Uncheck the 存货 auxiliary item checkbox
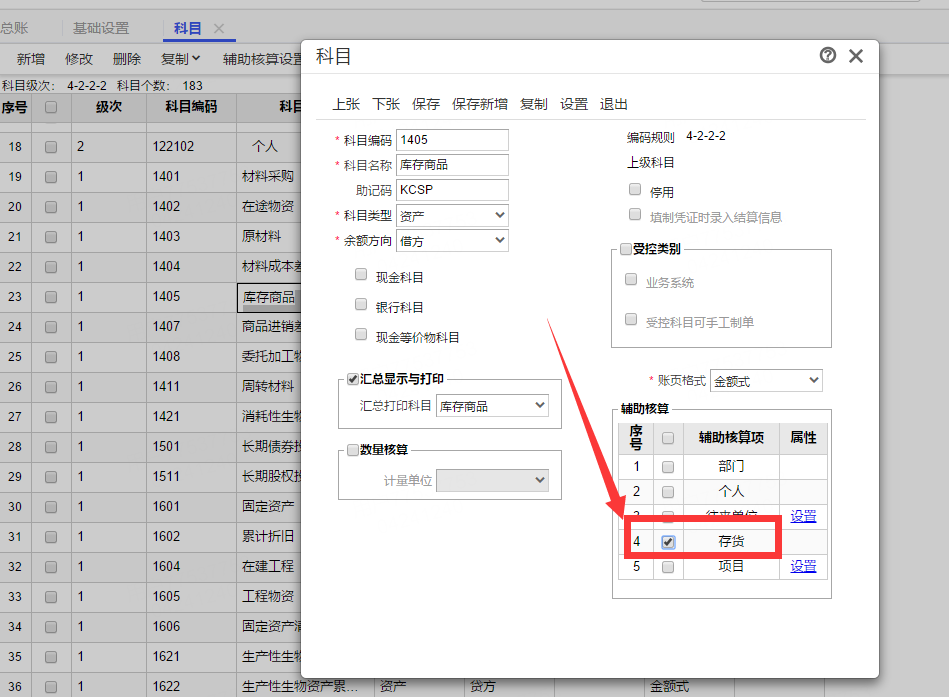 coord(668,542)
